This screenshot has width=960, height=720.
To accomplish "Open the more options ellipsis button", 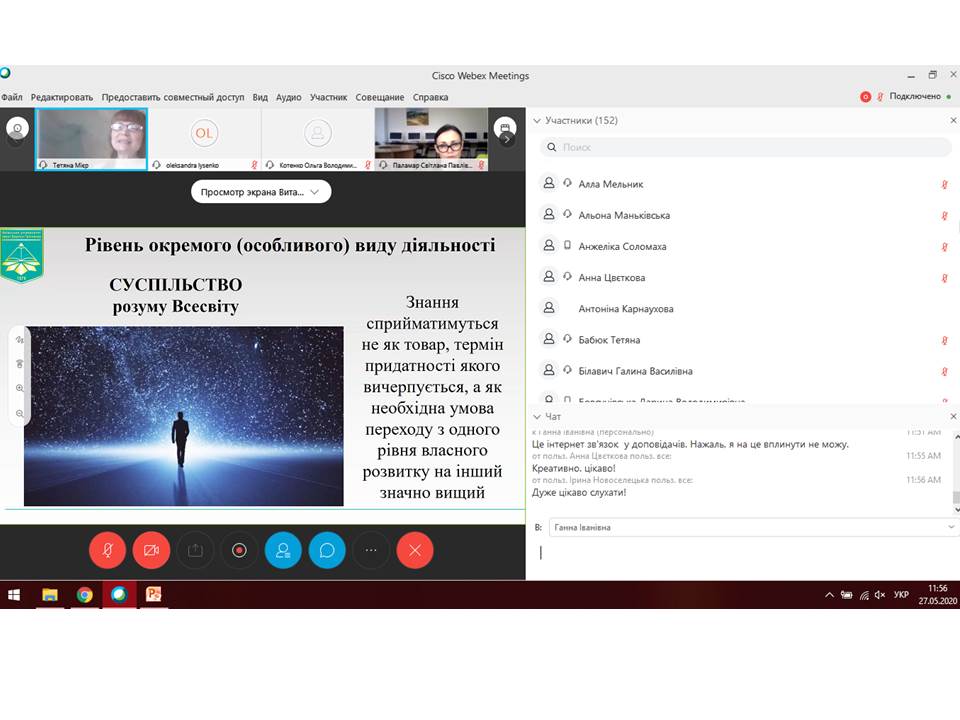I will pyautogui.click(x=371, y=550).
